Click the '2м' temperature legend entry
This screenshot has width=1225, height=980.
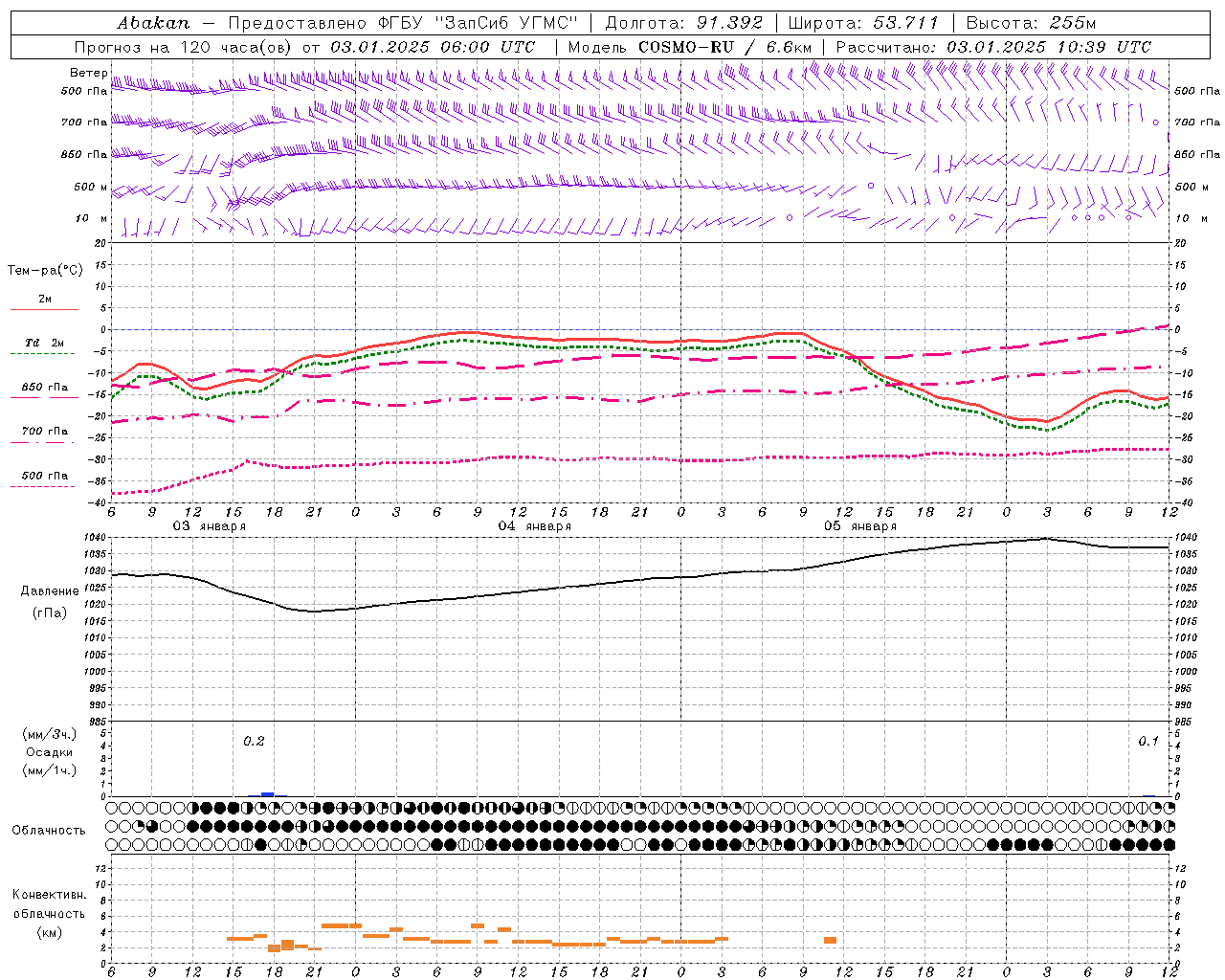(x=45, y=300)
